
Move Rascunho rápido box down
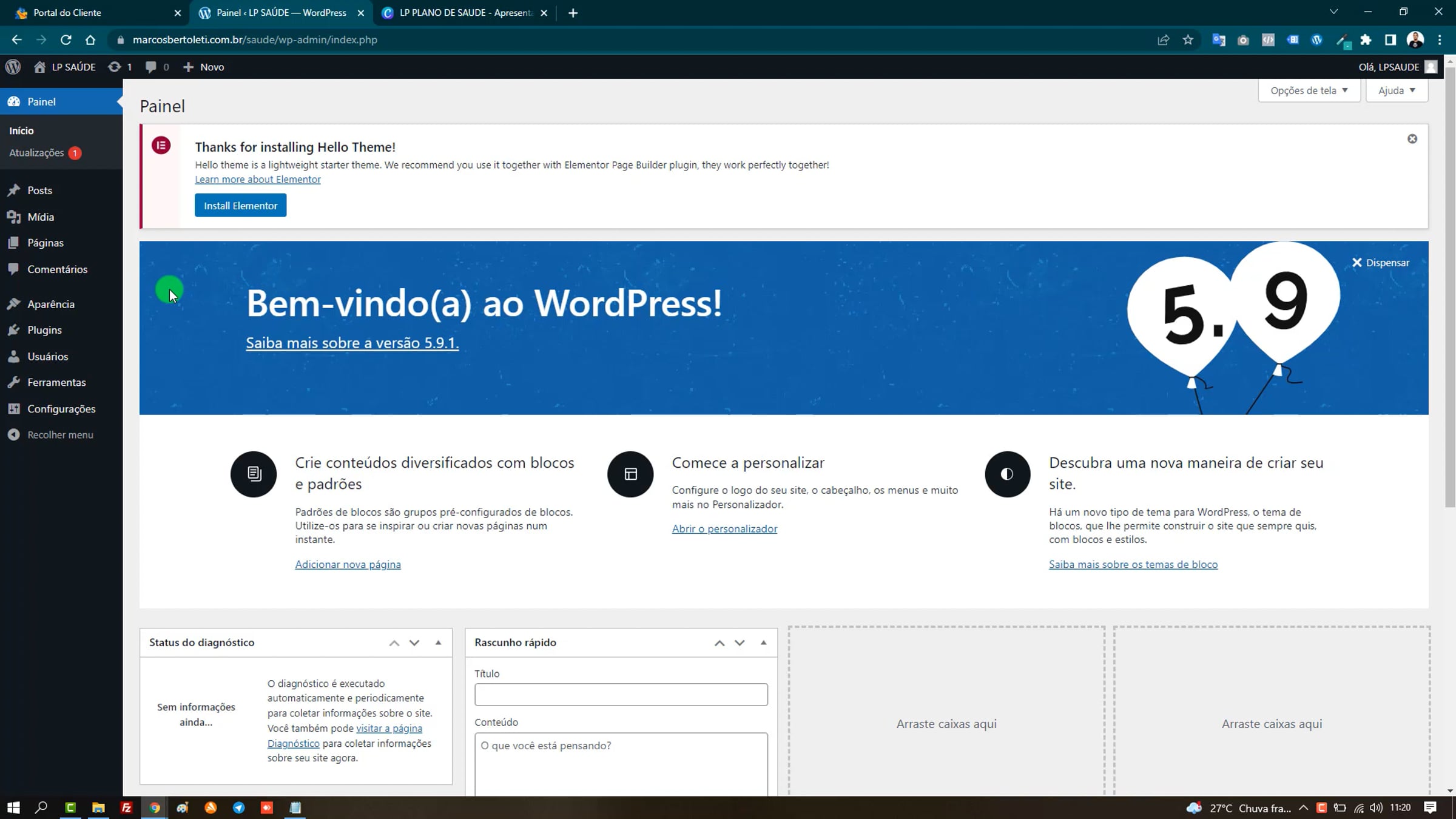(739, 642)
